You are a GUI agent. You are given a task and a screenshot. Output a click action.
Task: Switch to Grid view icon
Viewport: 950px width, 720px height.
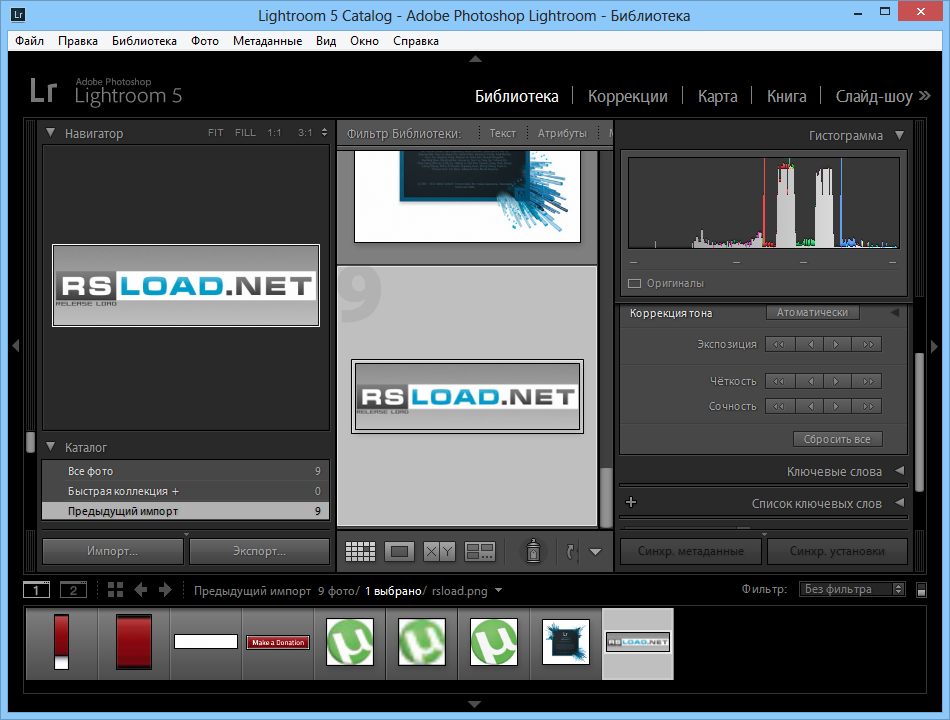(x=360, y=552)
